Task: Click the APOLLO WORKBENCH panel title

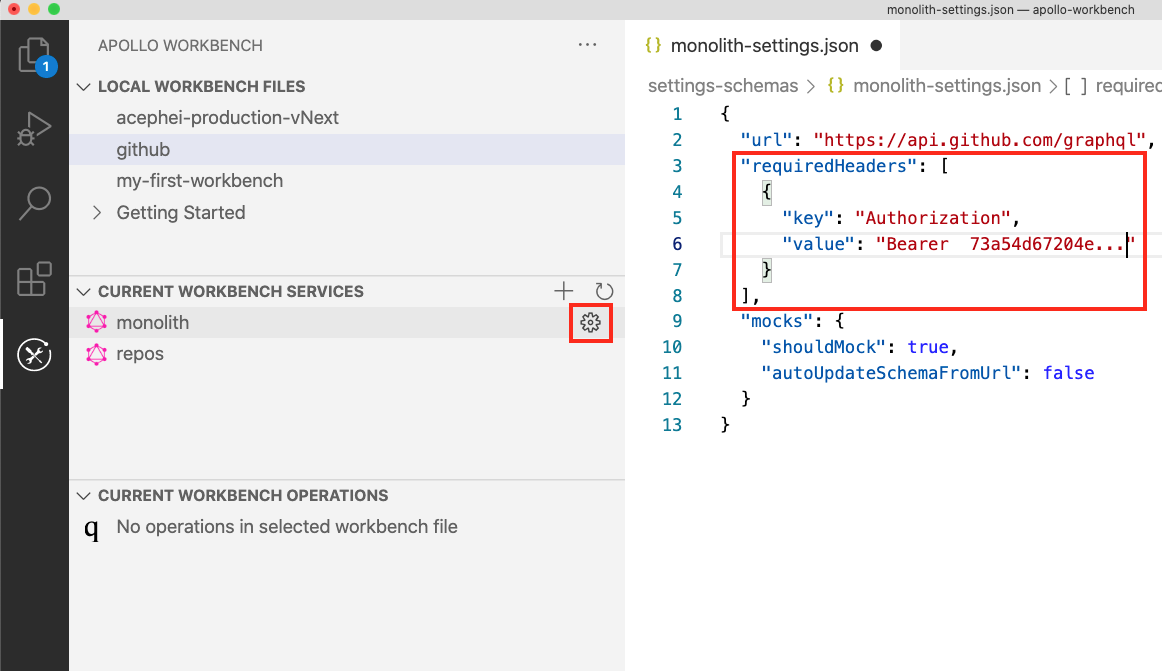Action: [x=180, y=45]
